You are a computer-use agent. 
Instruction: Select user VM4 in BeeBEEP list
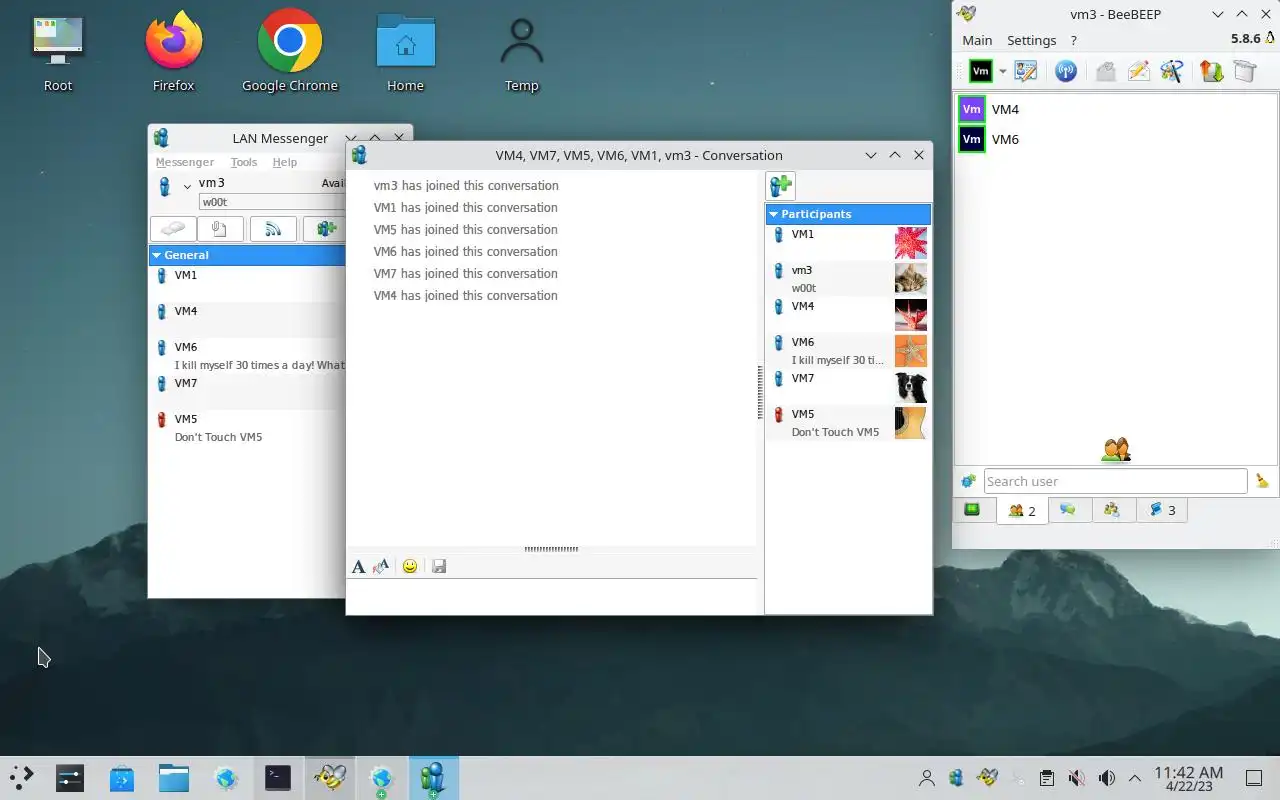(x=1116, y=109)
